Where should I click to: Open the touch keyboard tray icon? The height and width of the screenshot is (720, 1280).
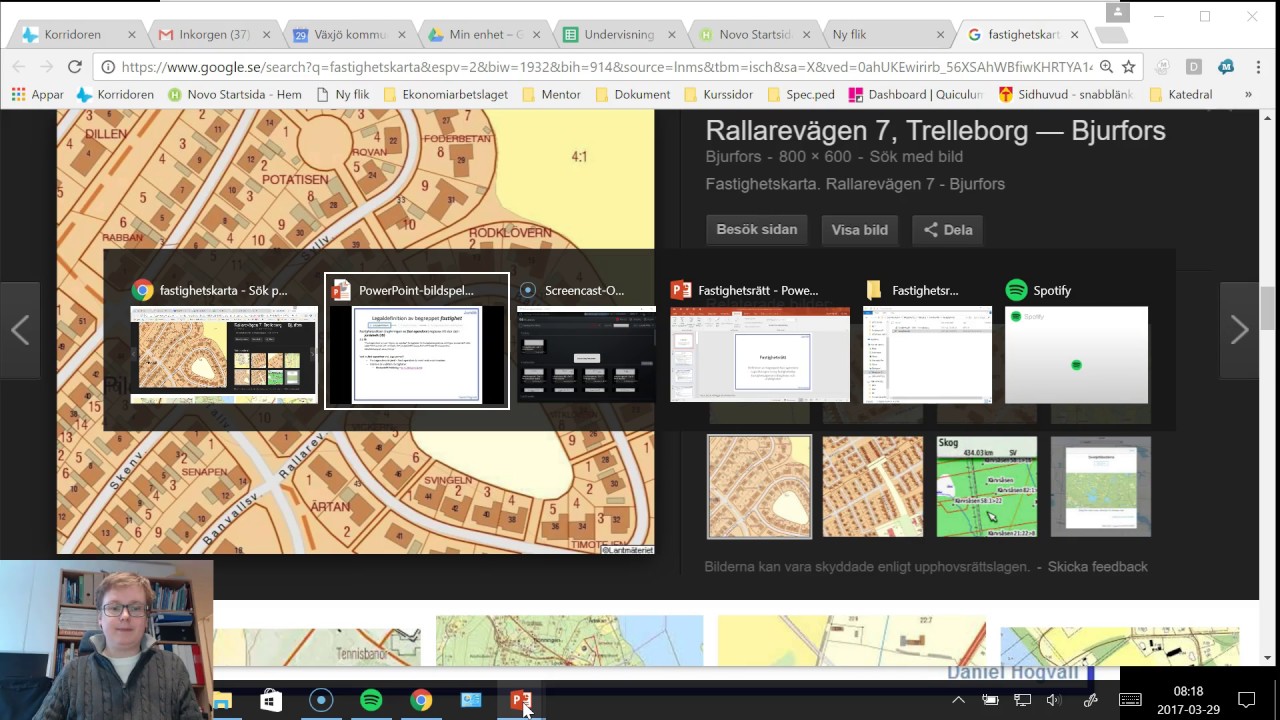point(1130,700)
